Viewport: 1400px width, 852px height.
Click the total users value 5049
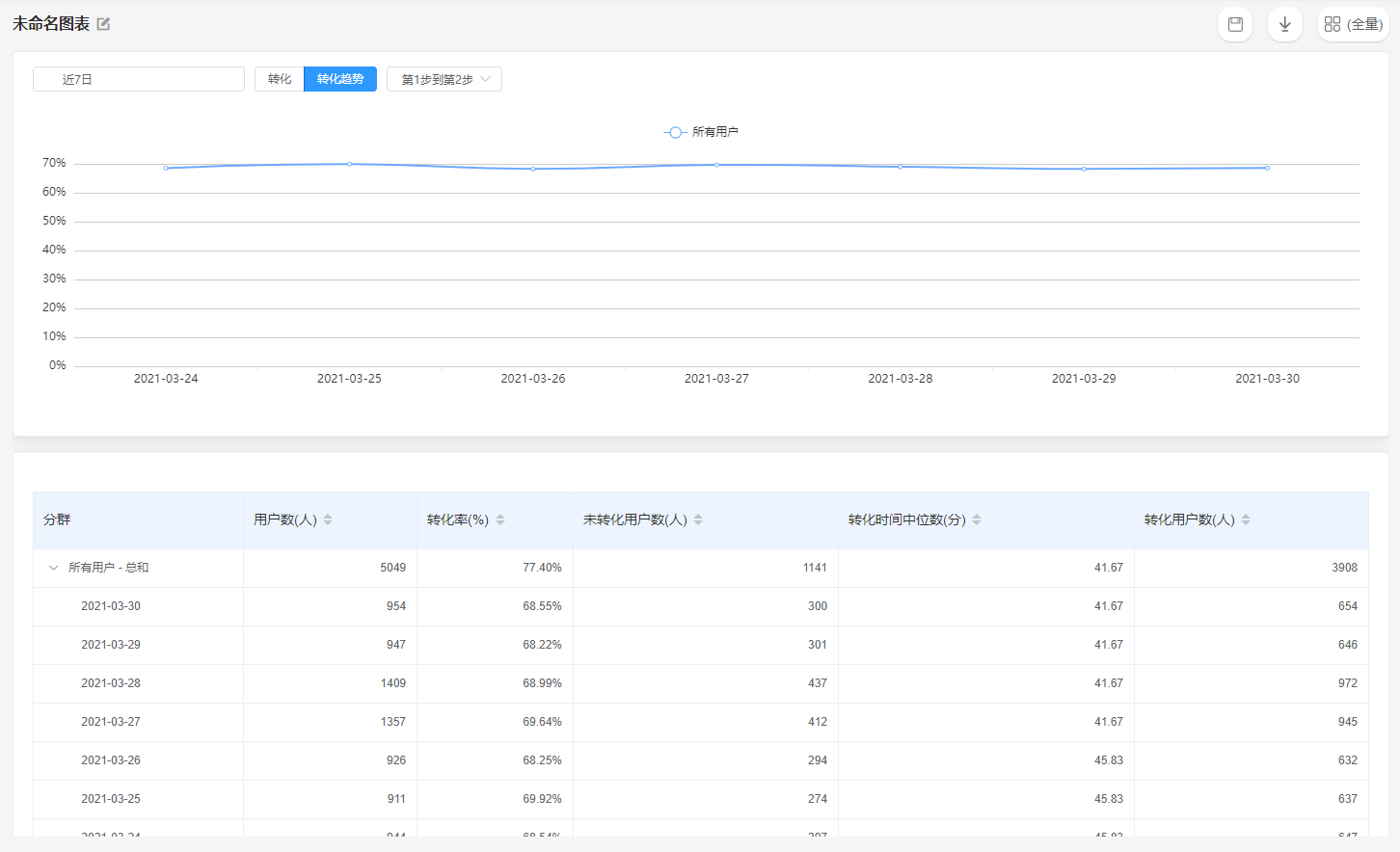pos(393,568)
